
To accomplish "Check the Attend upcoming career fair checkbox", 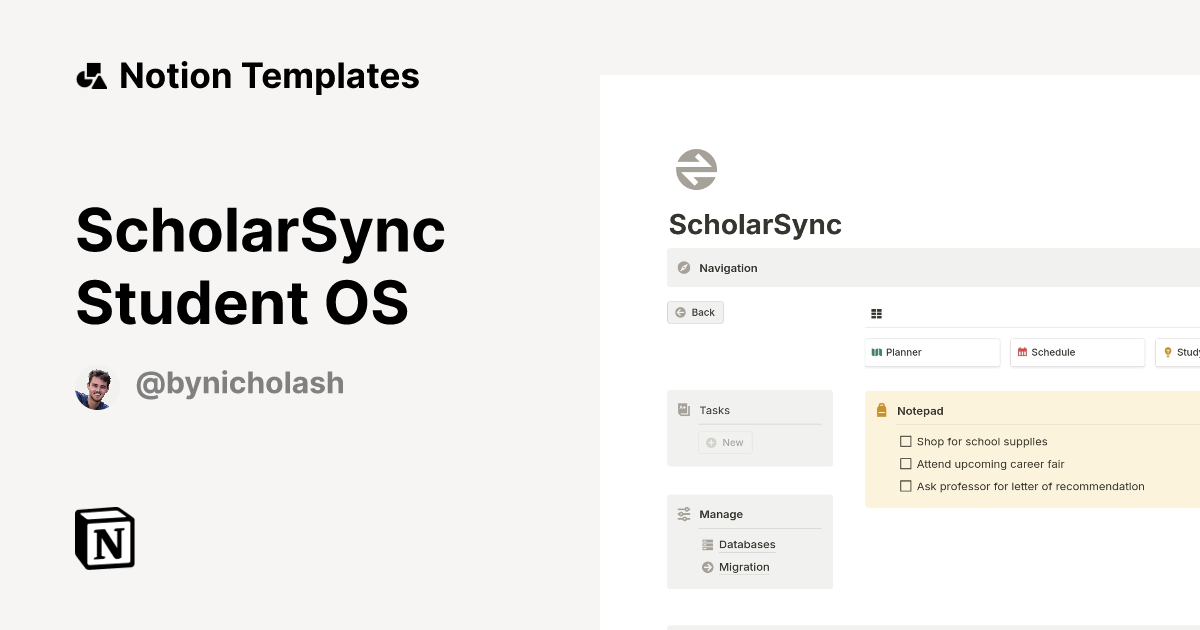I will point(906,463).
